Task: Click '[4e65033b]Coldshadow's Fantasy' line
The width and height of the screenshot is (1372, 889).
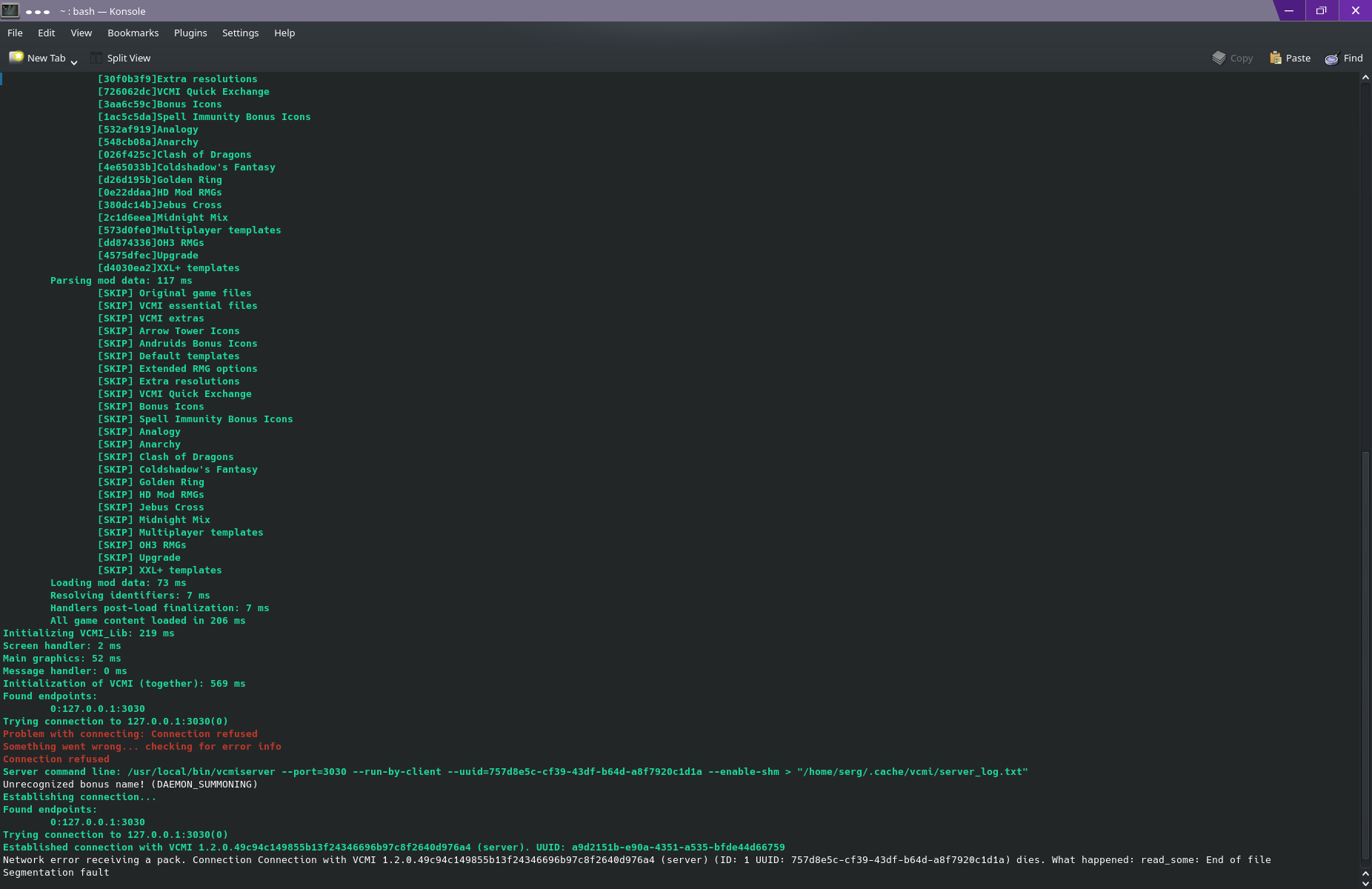Action: pyautogui.click(x=187, y=167)
